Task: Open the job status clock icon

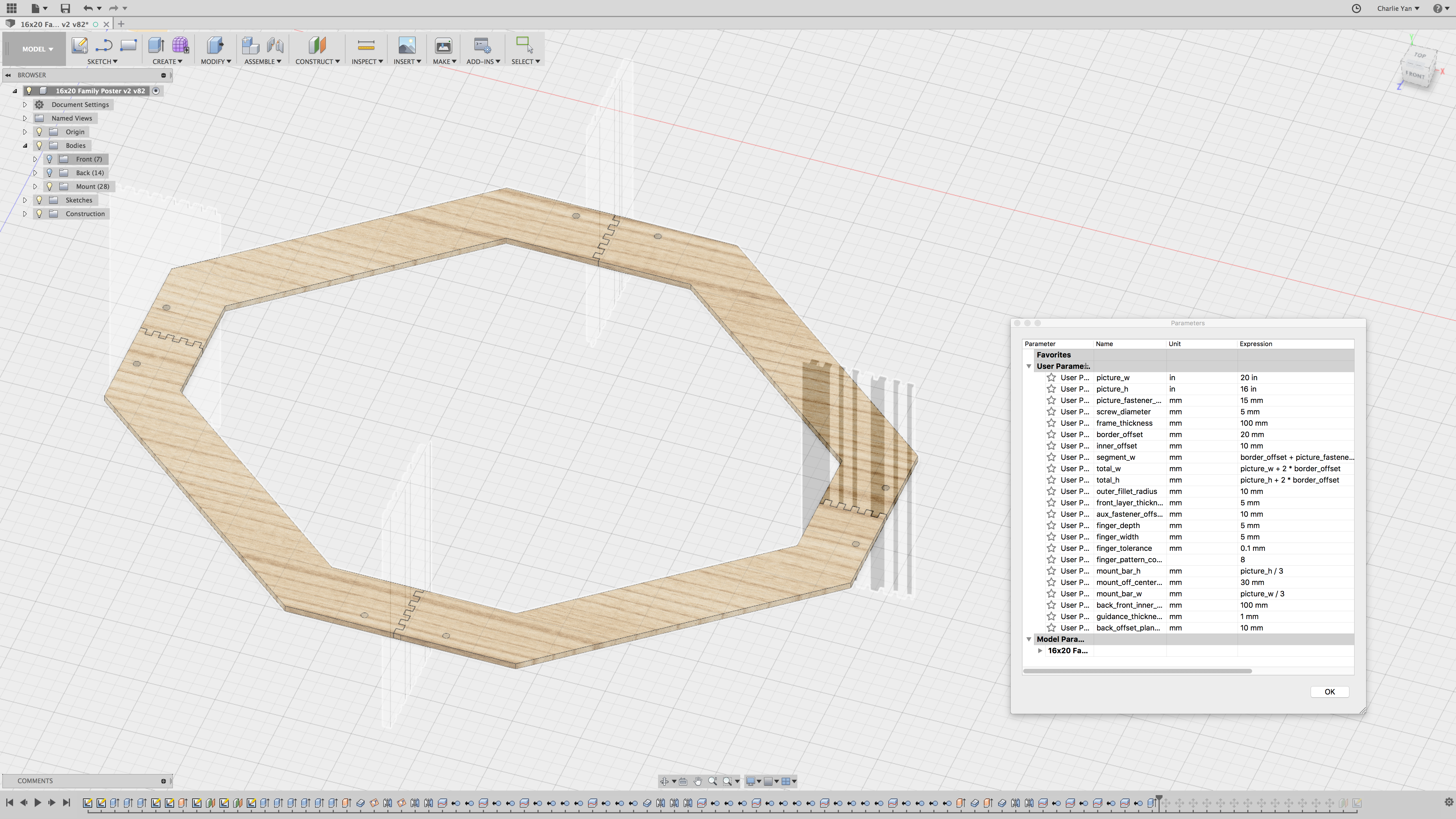Action: coord(1356,8)
